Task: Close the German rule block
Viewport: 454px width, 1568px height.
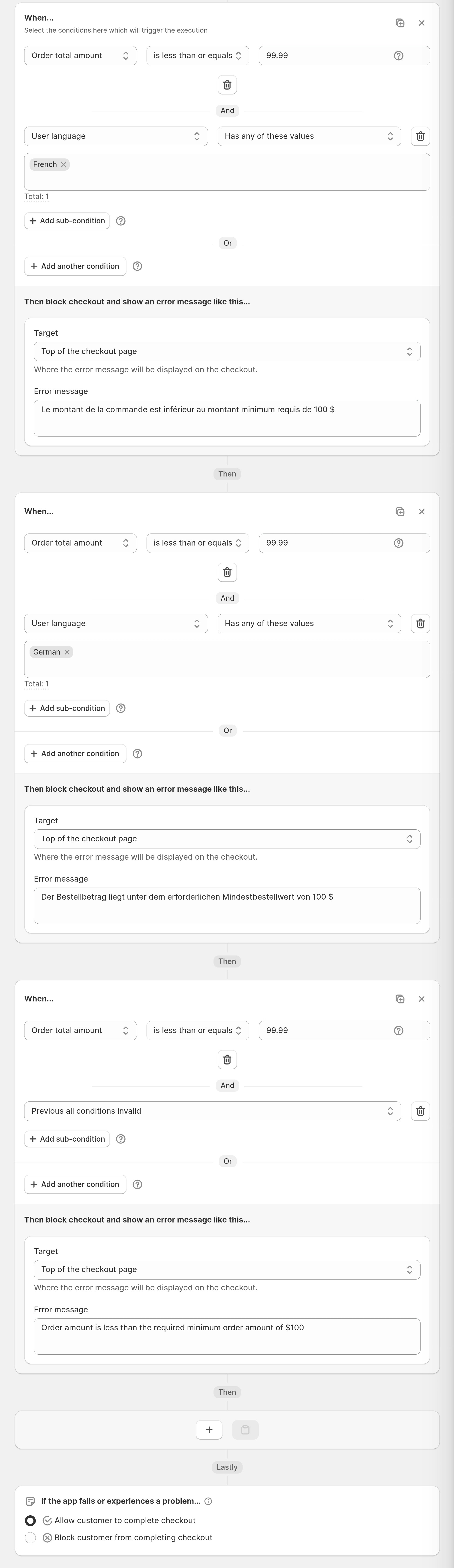Action: pyautogui.click(x=422, y=512)
